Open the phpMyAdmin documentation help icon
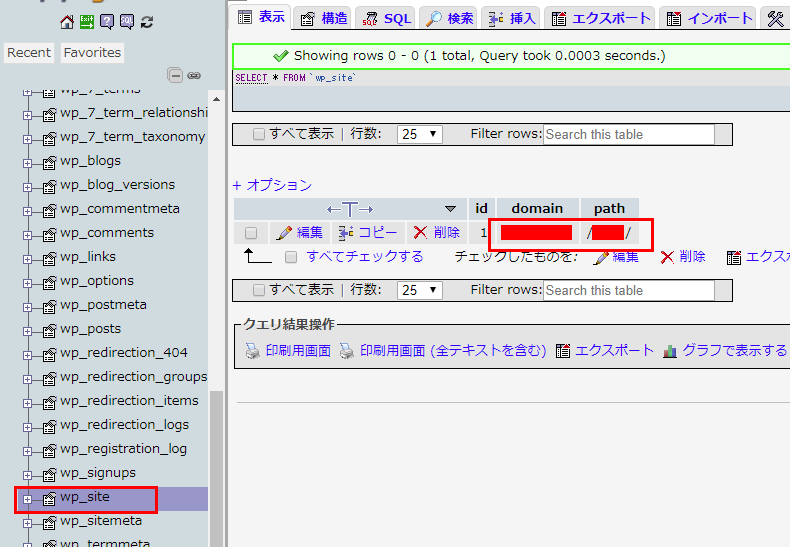This screenshot has width=790, height=547. (107, 21)
